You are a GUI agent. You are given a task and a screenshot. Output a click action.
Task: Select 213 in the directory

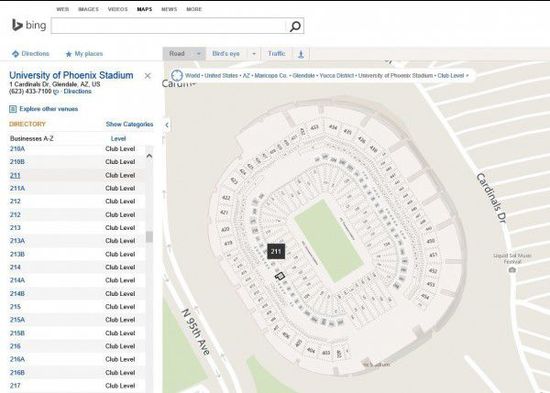(x=15, y=228)
